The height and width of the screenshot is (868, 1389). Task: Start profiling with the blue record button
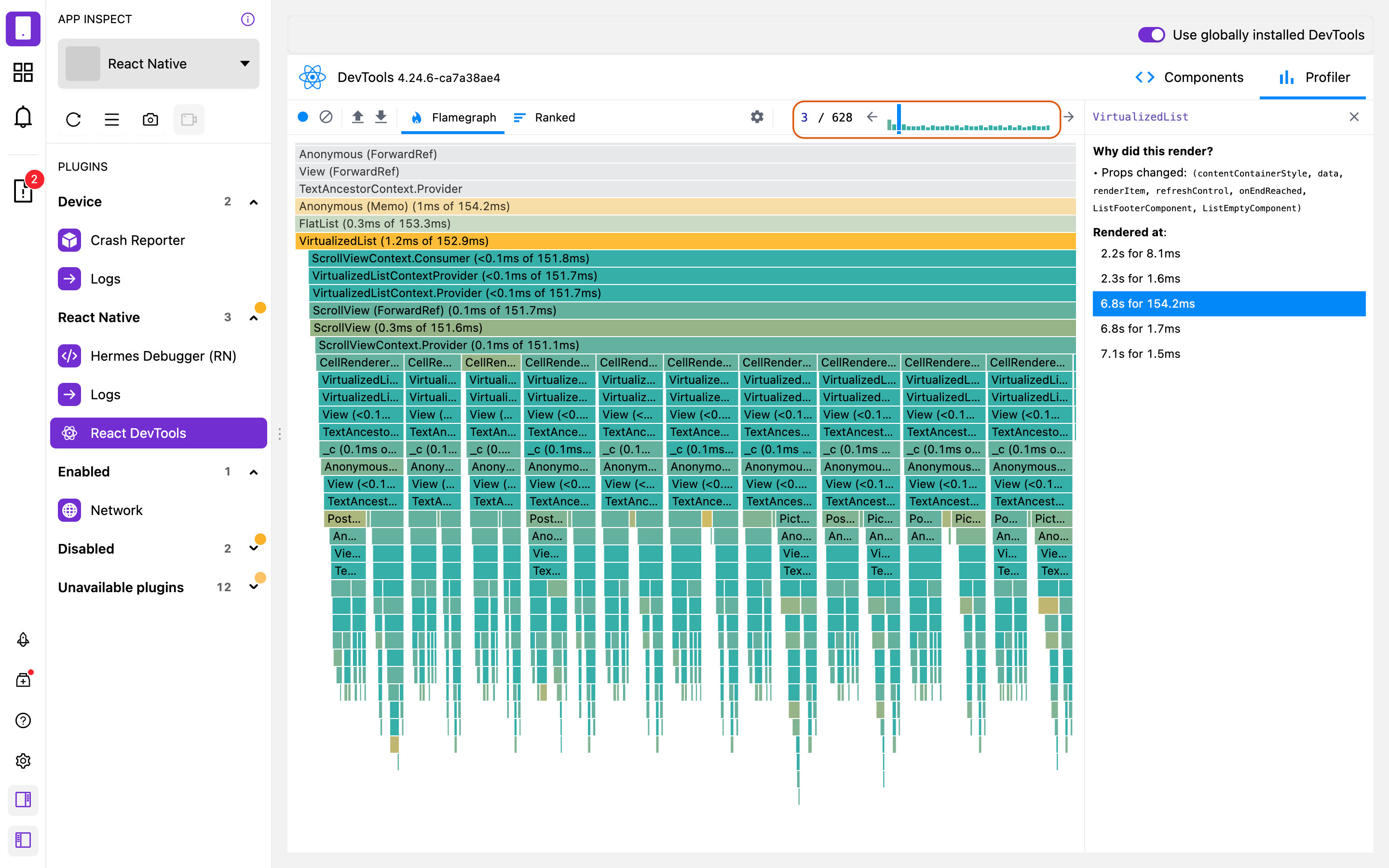pyautogui.click(x=303, y=117)
